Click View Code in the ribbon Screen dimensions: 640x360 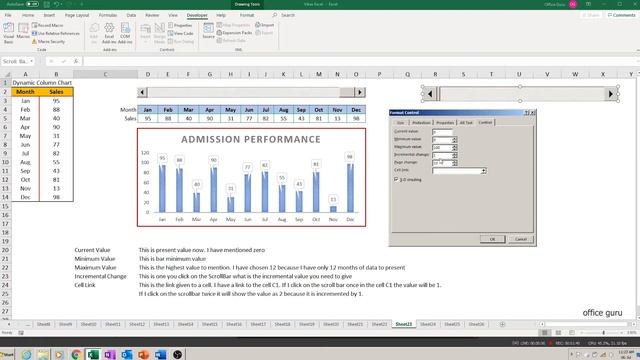coord(180,33)
